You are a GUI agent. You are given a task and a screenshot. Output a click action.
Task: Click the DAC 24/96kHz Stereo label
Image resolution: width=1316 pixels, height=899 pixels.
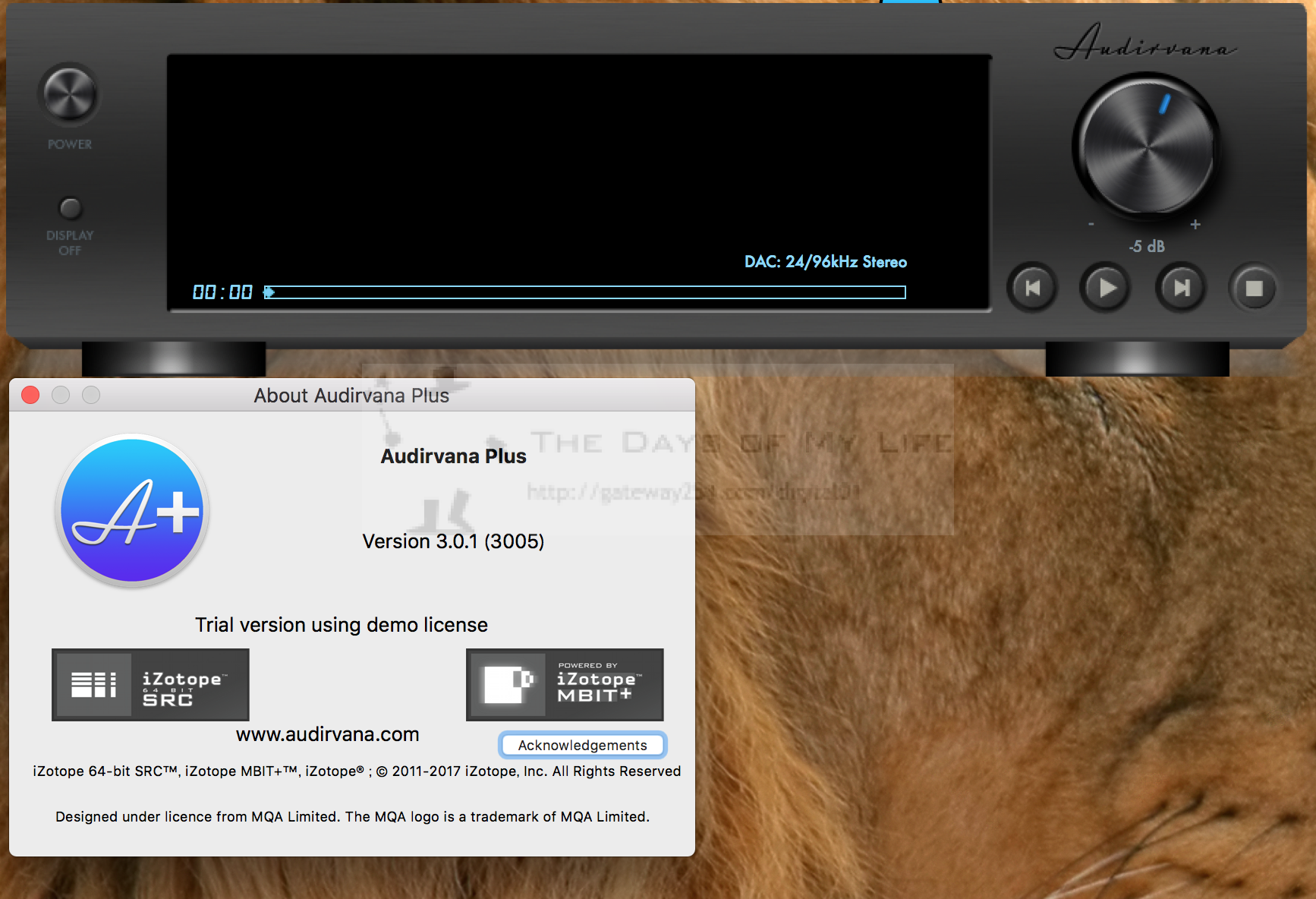pos(825,262)
